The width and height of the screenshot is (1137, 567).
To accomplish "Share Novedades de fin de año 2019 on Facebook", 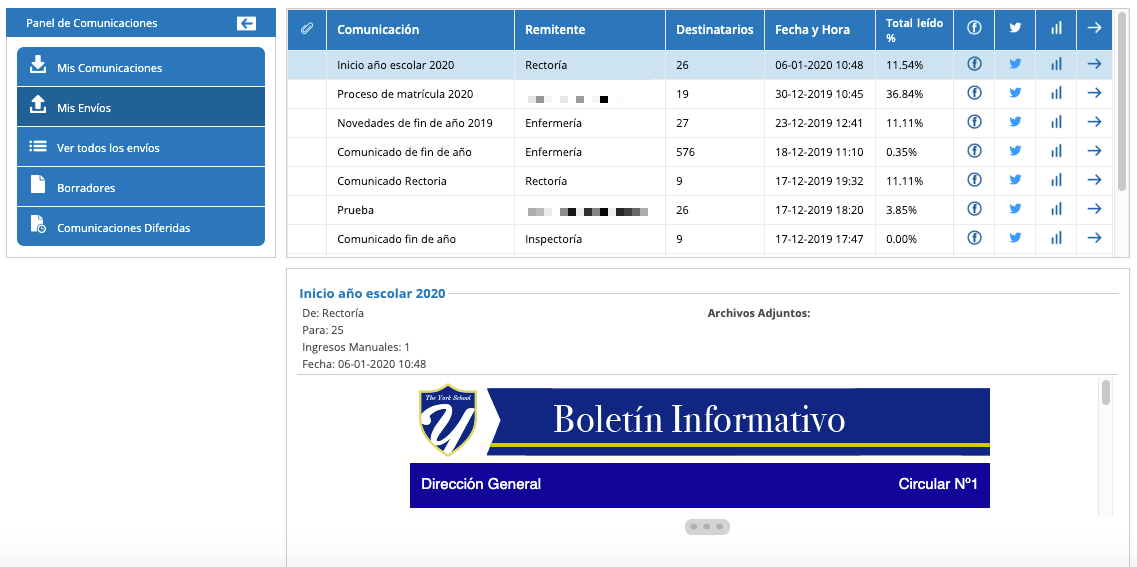I will [x=975, y=122].
